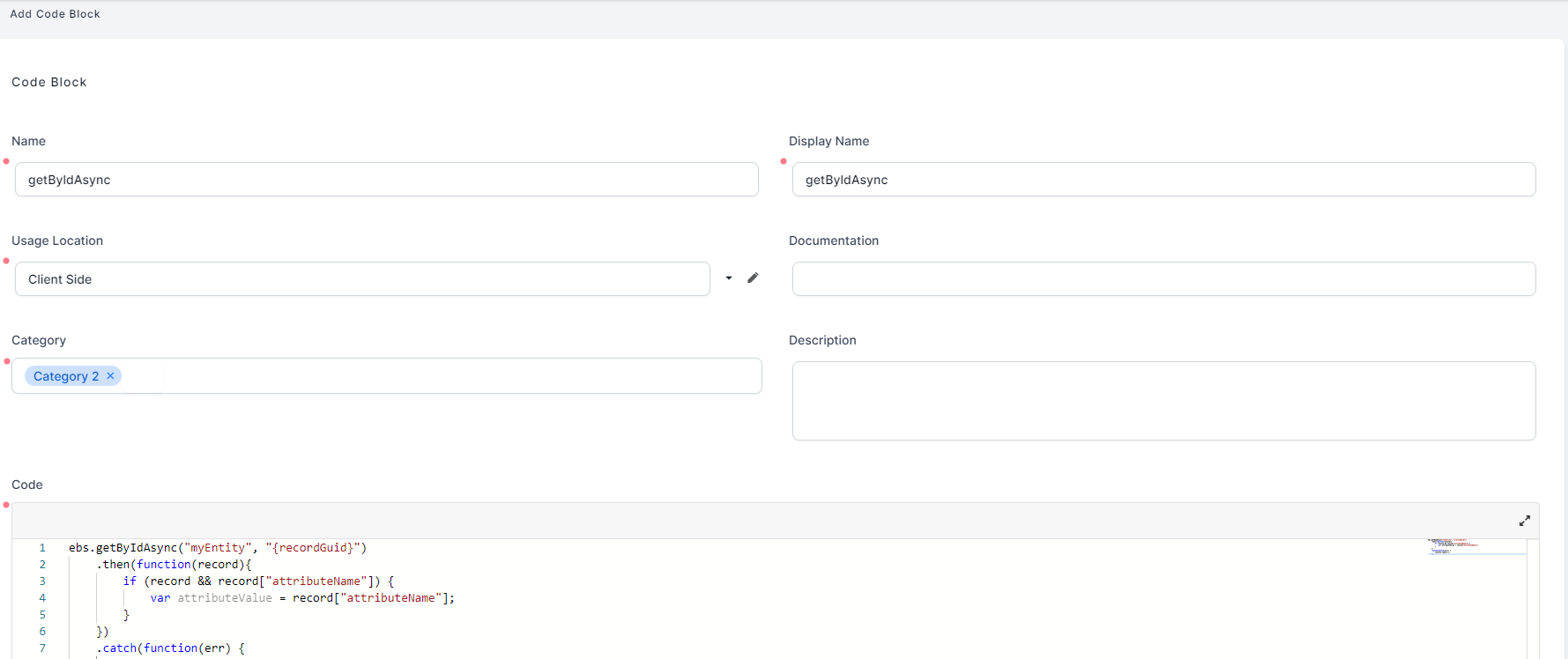1568x659 pixels.
Task: Click line number 7 in the gutter
Action: point(41,648)
